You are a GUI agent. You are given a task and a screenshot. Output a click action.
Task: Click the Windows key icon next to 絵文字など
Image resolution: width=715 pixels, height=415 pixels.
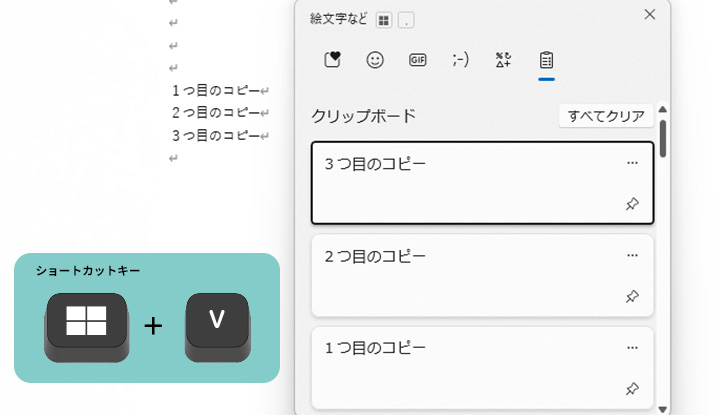pos(384,20)
